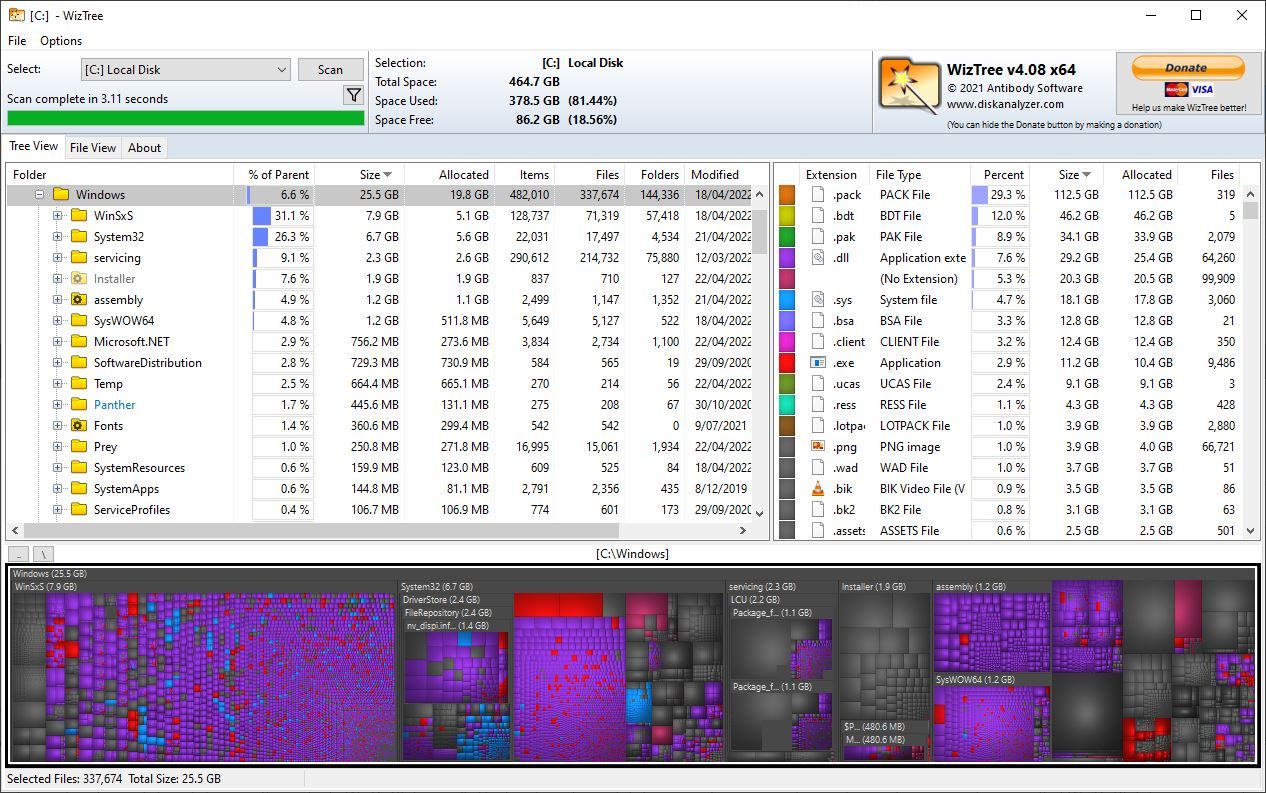The width and height of the screenshot is (1266, 793).
Task: Open the File menu
Action: pos(17,41)
